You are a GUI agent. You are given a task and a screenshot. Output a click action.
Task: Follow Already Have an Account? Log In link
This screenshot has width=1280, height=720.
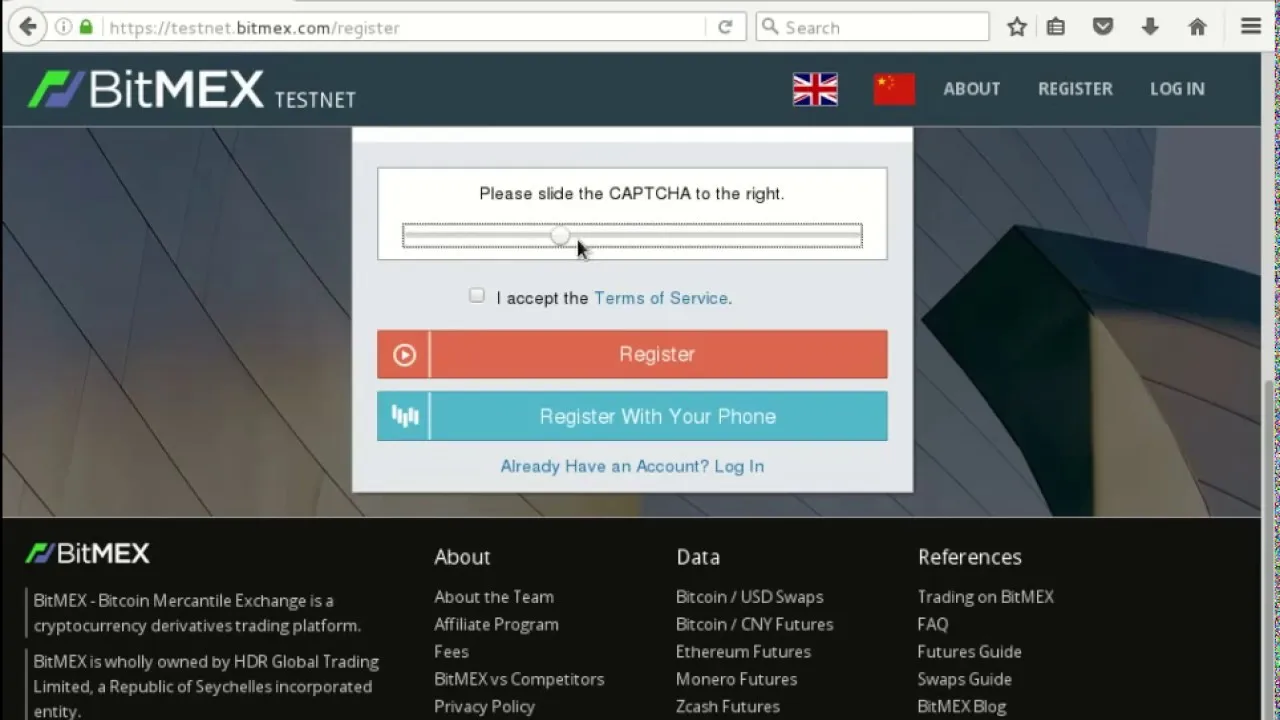coord(632,466)
